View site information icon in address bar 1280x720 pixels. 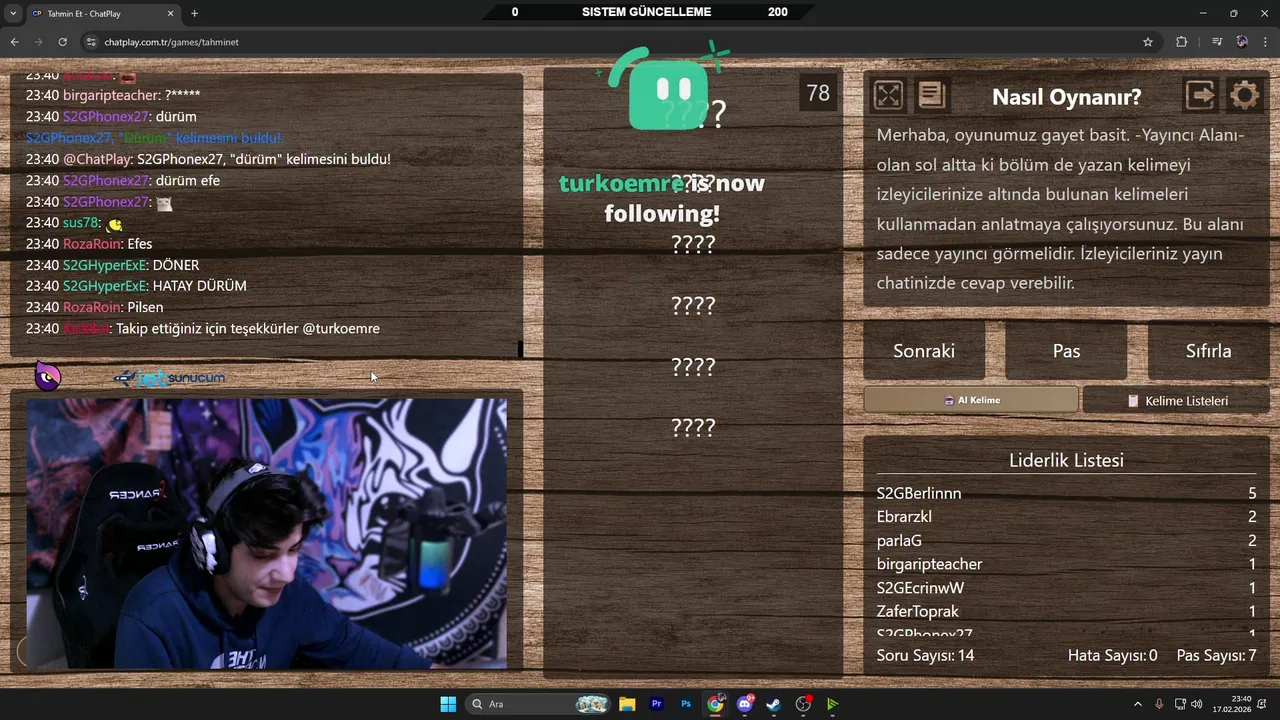point(91,42)
